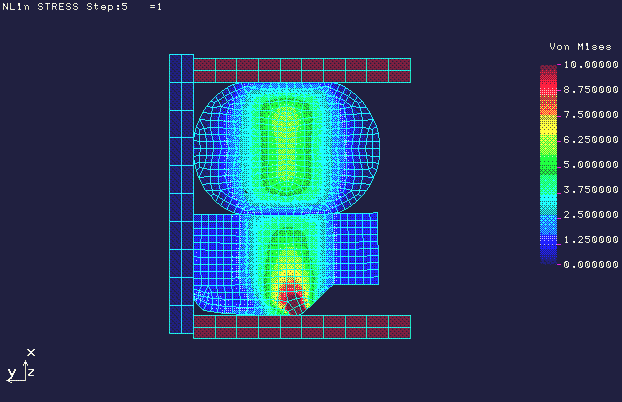Click the XYZ coordinate axis triad

coord(25,367)
